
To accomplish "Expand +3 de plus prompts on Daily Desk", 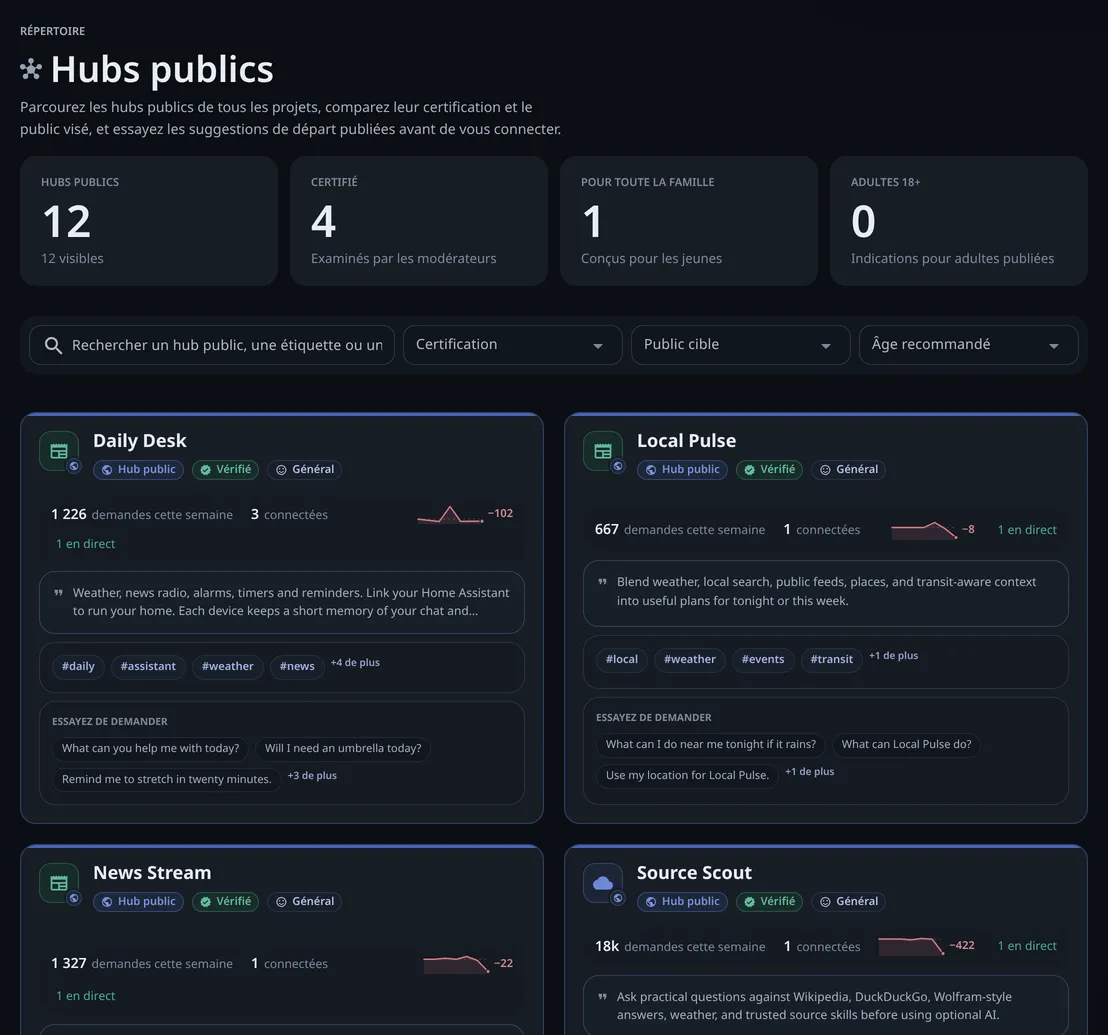I will pos(312,776).
